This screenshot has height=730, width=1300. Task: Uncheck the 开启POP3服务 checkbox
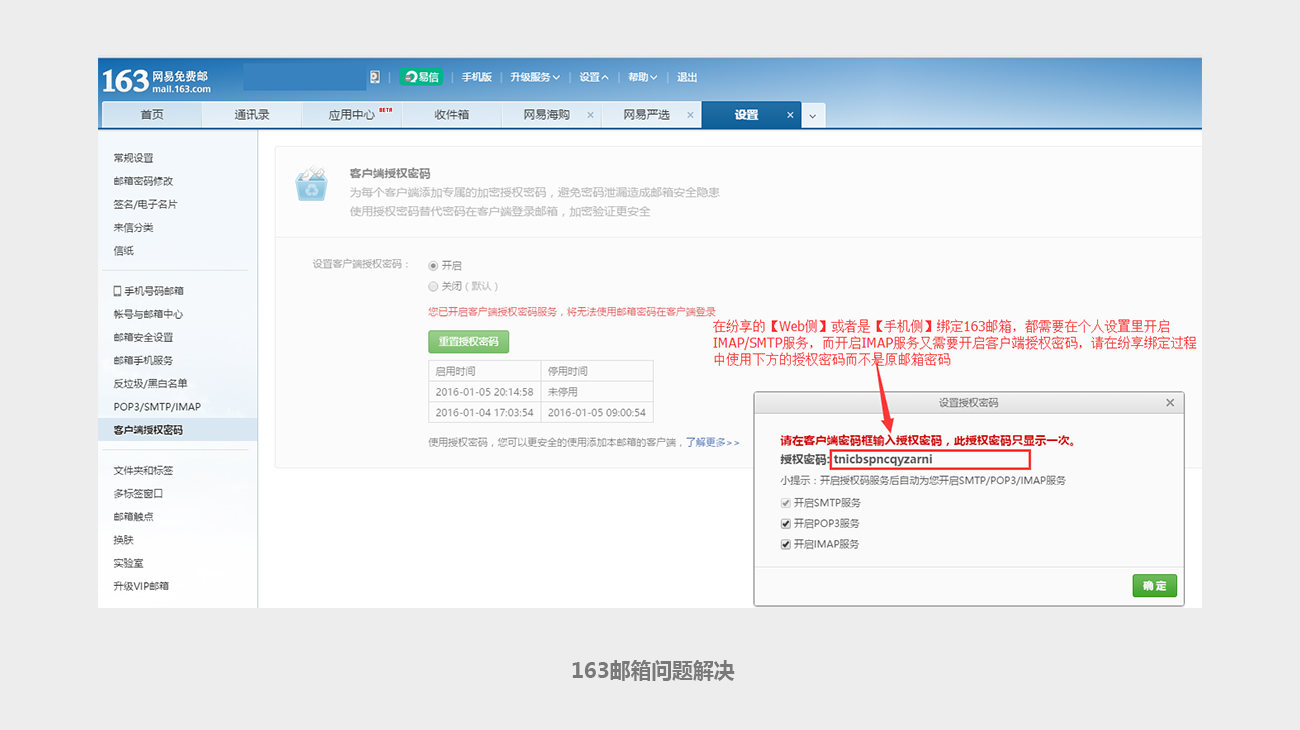pyautogui.click(x=786, y=523)
